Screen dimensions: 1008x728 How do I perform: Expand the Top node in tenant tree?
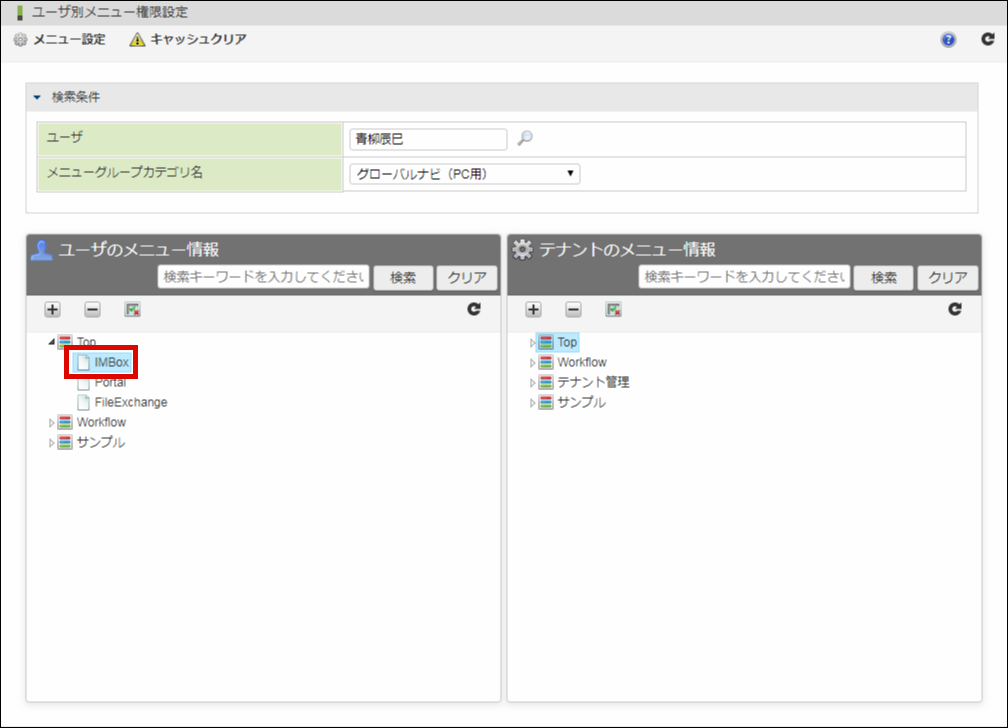click(x=532, y=343)
